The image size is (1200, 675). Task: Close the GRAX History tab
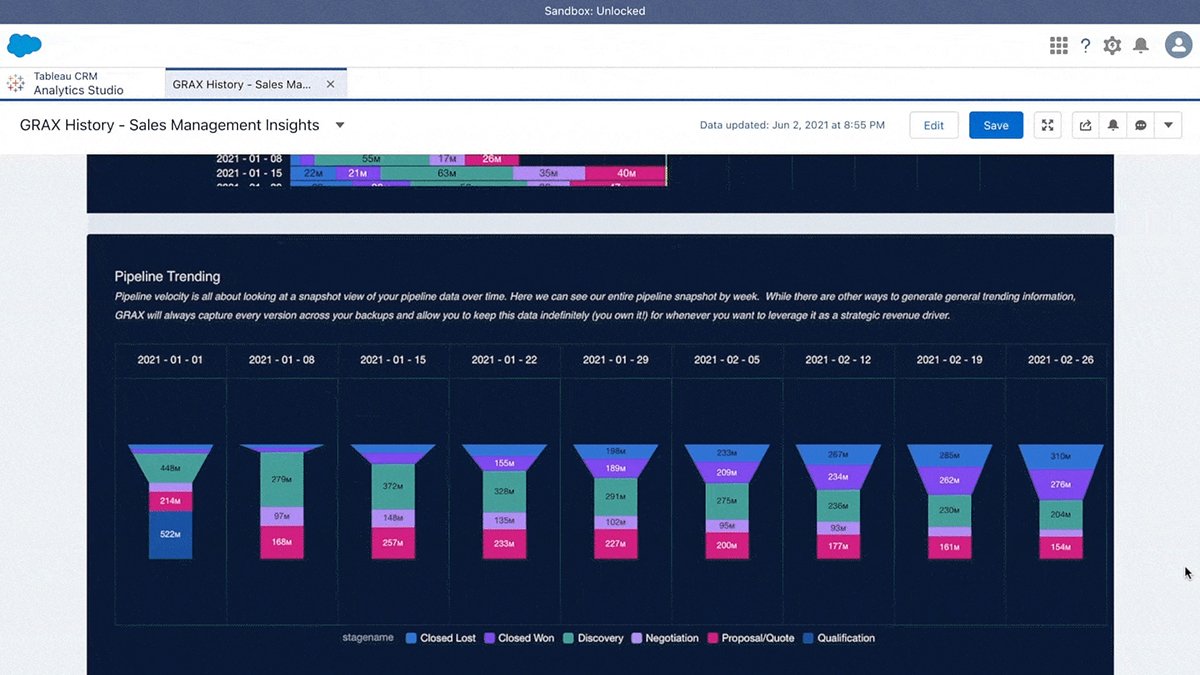pyautogui.click(x=331, y=85)
